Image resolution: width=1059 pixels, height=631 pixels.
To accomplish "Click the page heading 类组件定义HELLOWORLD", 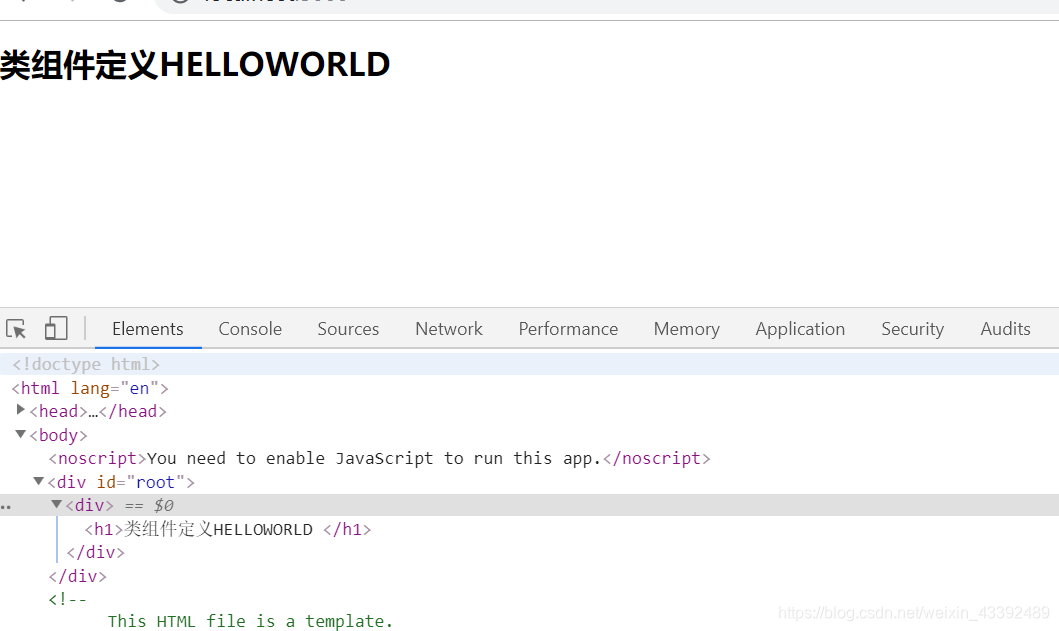I will [x=195, y=65].
